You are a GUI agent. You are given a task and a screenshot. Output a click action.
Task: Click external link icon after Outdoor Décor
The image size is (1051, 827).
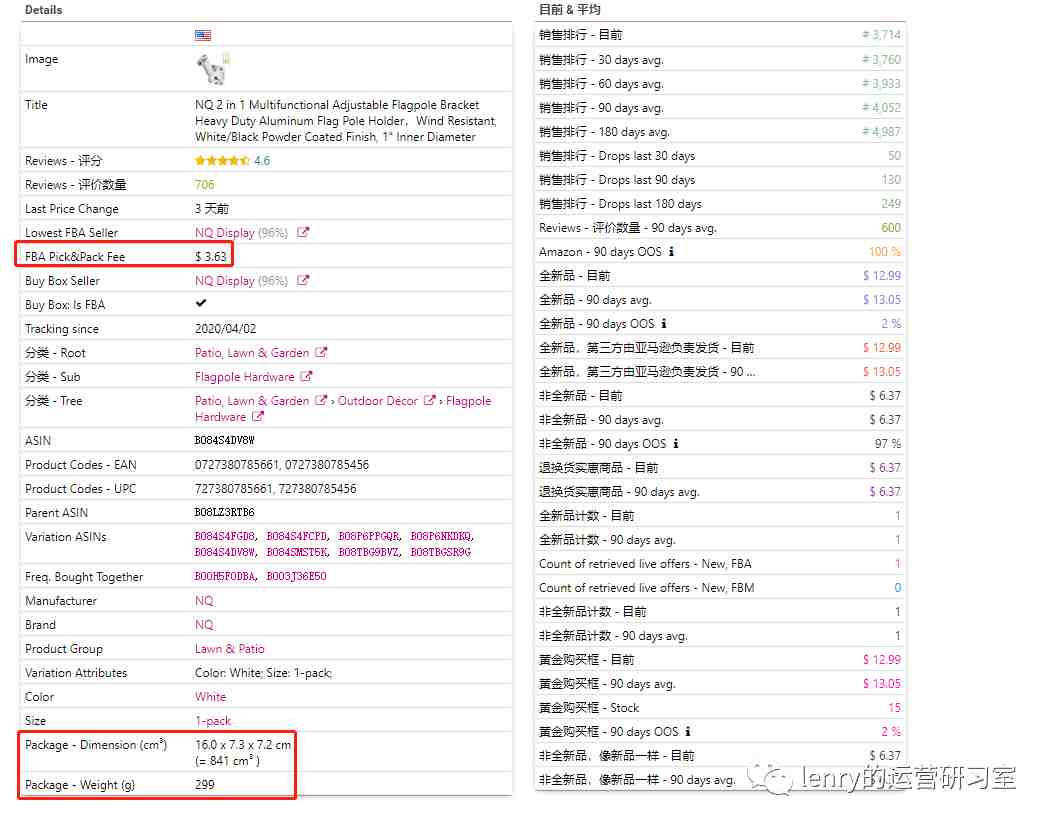[430, 401]
